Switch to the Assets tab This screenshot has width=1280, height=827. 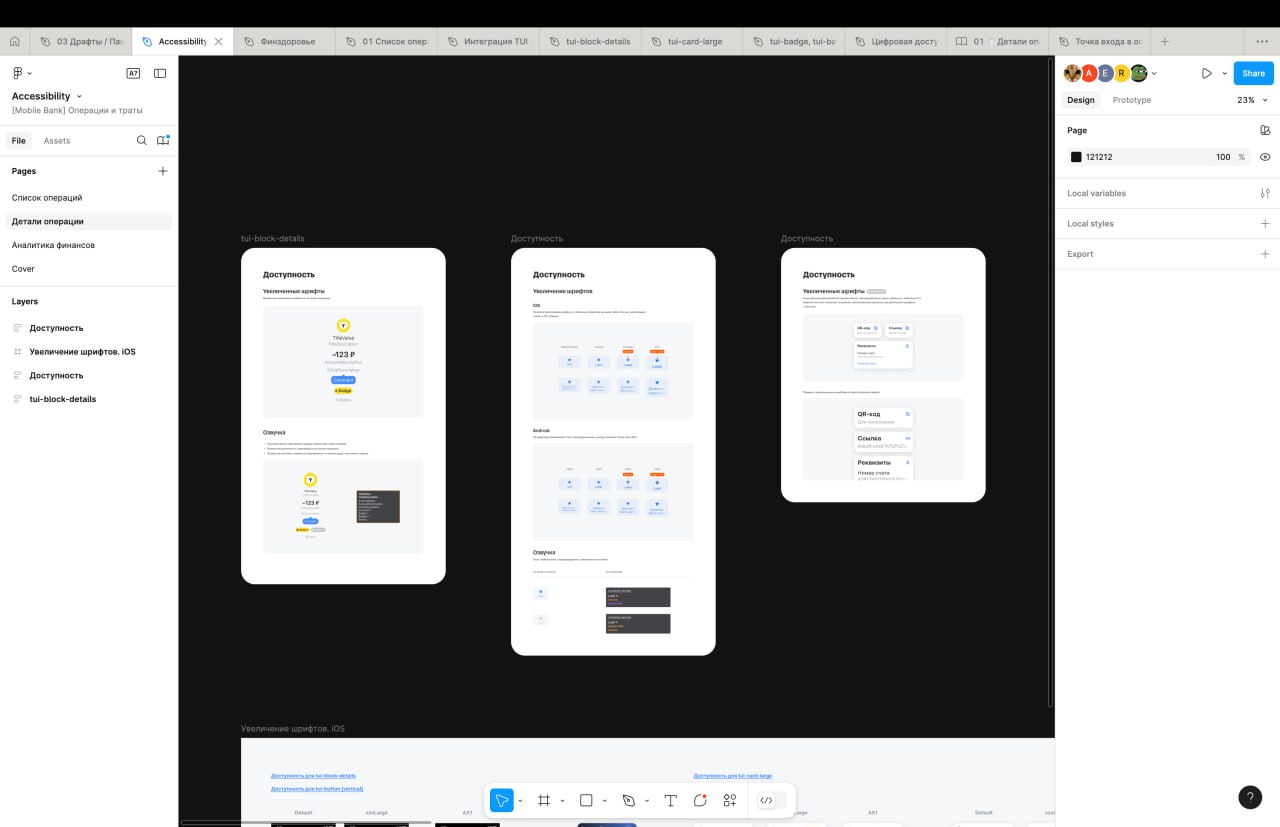(57, 140)
